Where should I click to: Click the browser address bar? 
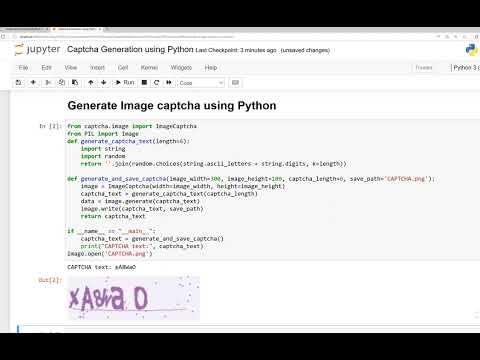[127, 37]
